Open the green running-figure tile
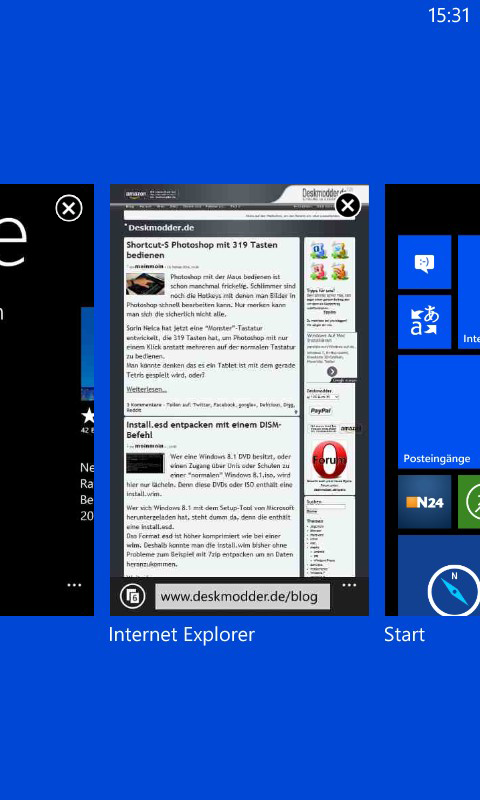 tap(469, 502)
